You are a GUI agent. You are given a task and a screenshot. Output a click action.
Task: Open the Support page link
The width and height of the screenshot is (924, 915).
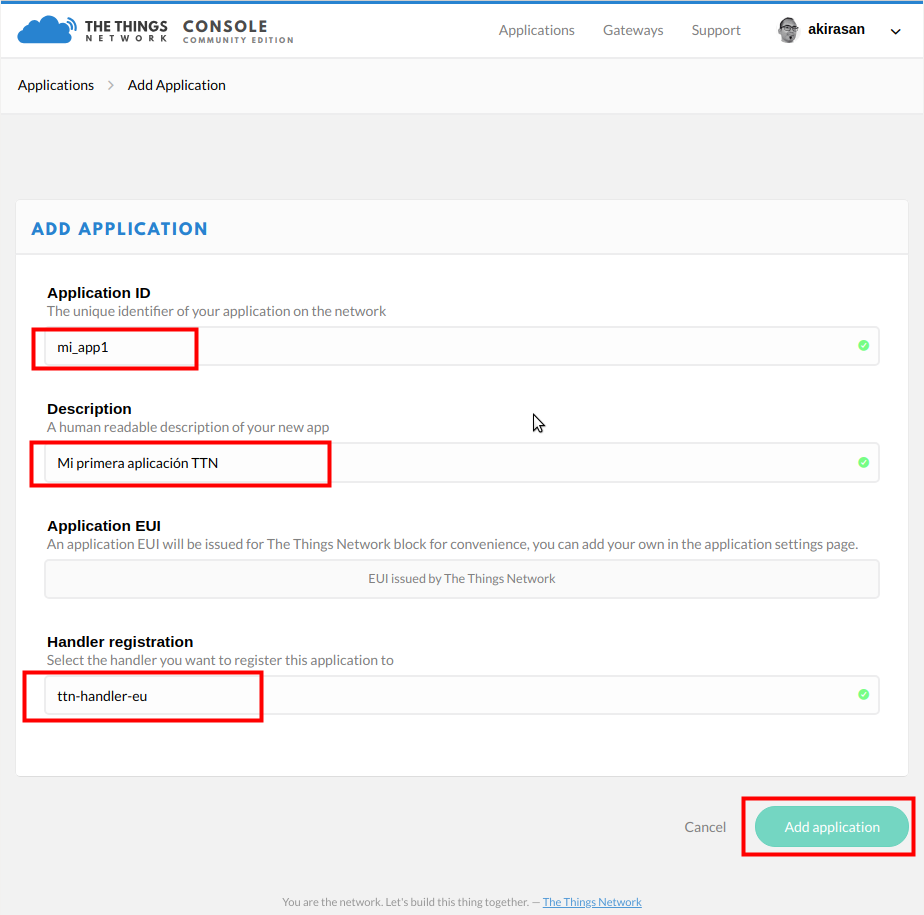tap(715, 30)
